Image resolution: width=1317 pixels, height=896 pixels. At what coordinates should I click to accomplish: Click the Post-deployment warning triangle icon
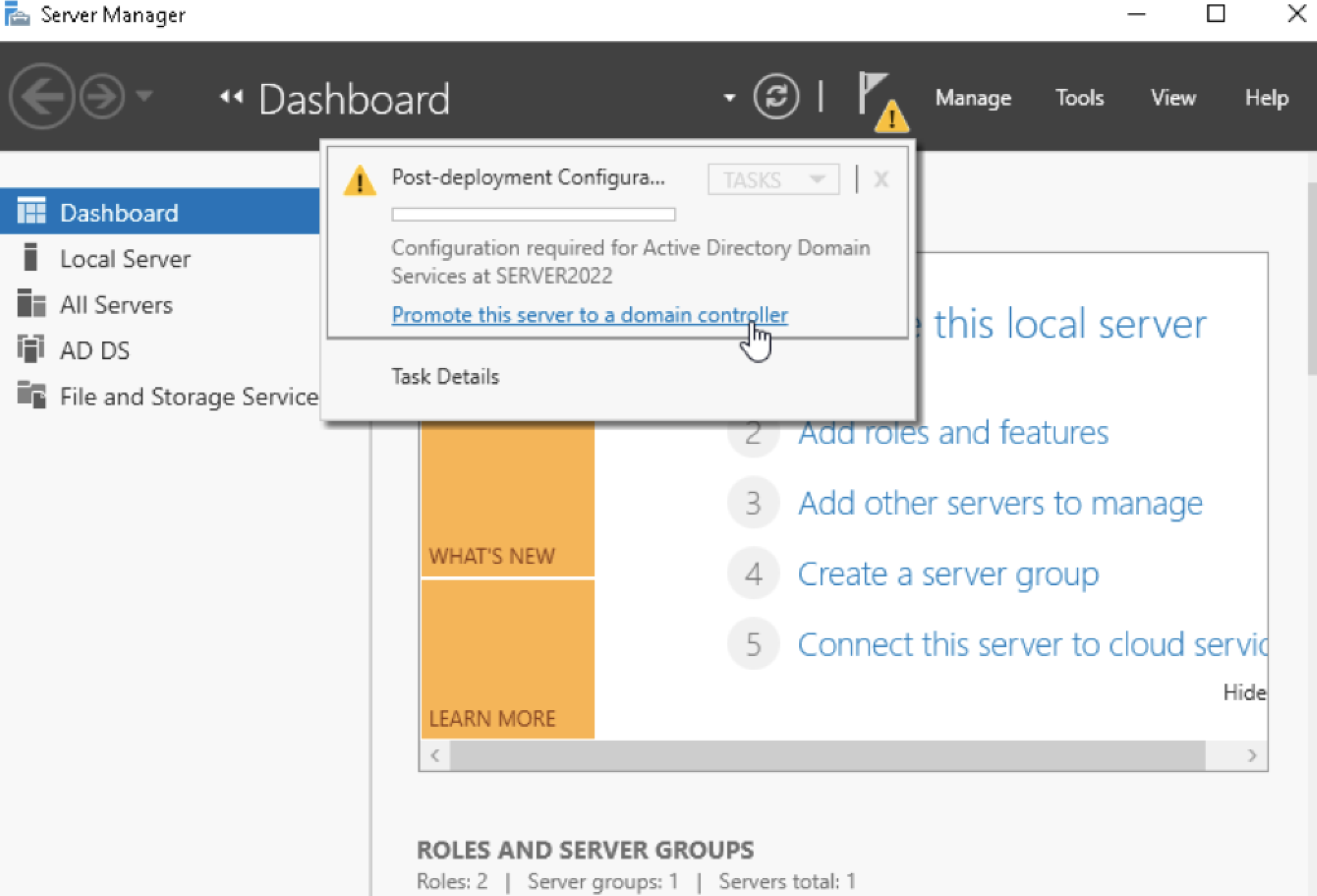[x=360, y=180]
